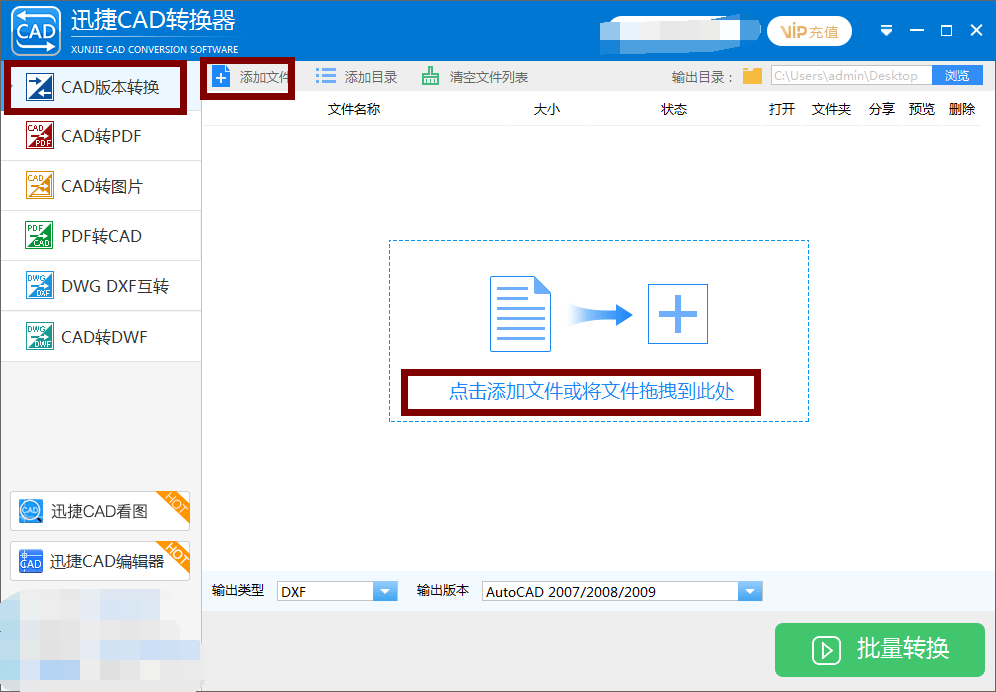Screen dimensions: 996x692
Task: Expand the 输出类型 DXF dropdown
Action: pos(385,592)
